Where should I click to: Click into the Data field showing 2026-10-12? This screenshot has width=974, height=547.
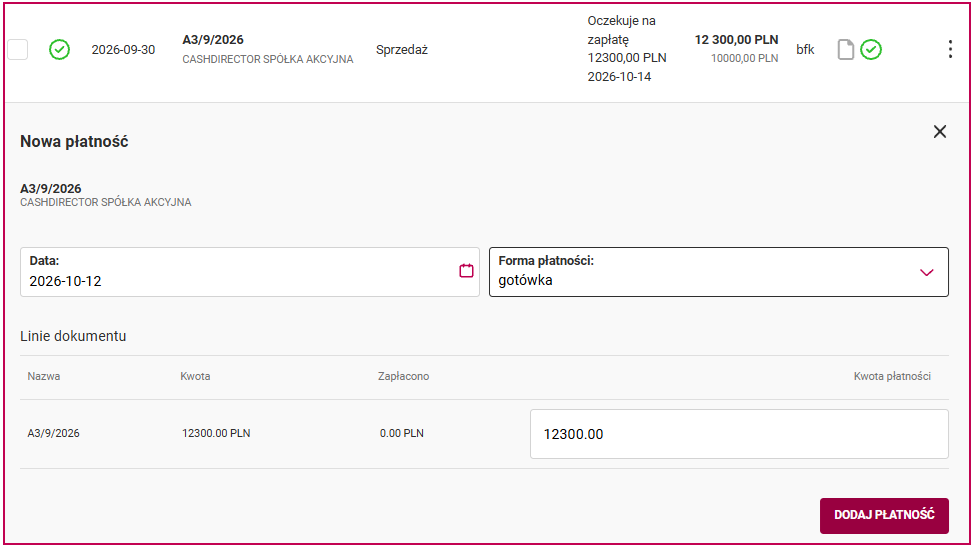coord(250,272)
